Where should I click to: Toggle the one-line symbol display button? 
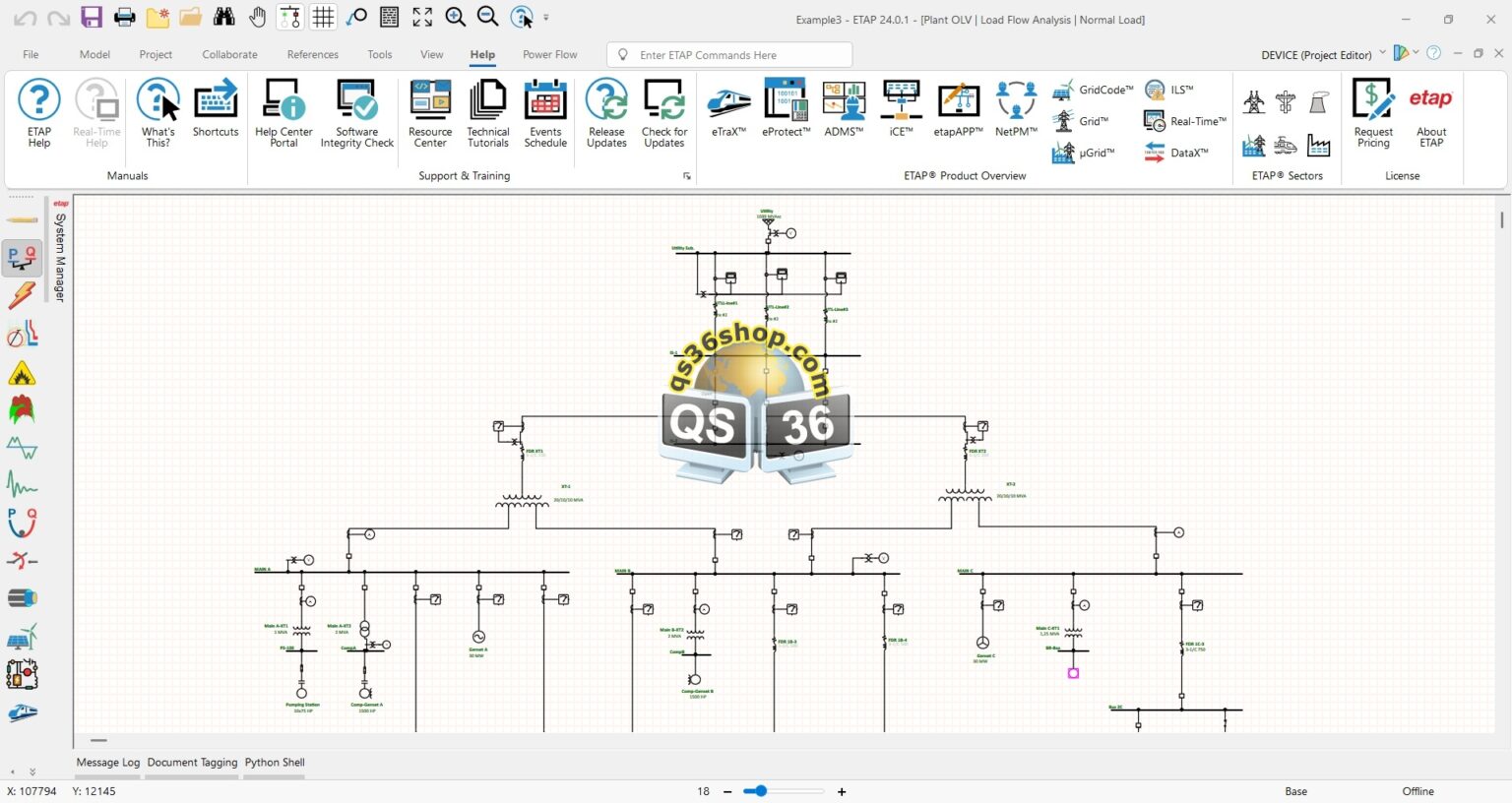pos(289,17)
